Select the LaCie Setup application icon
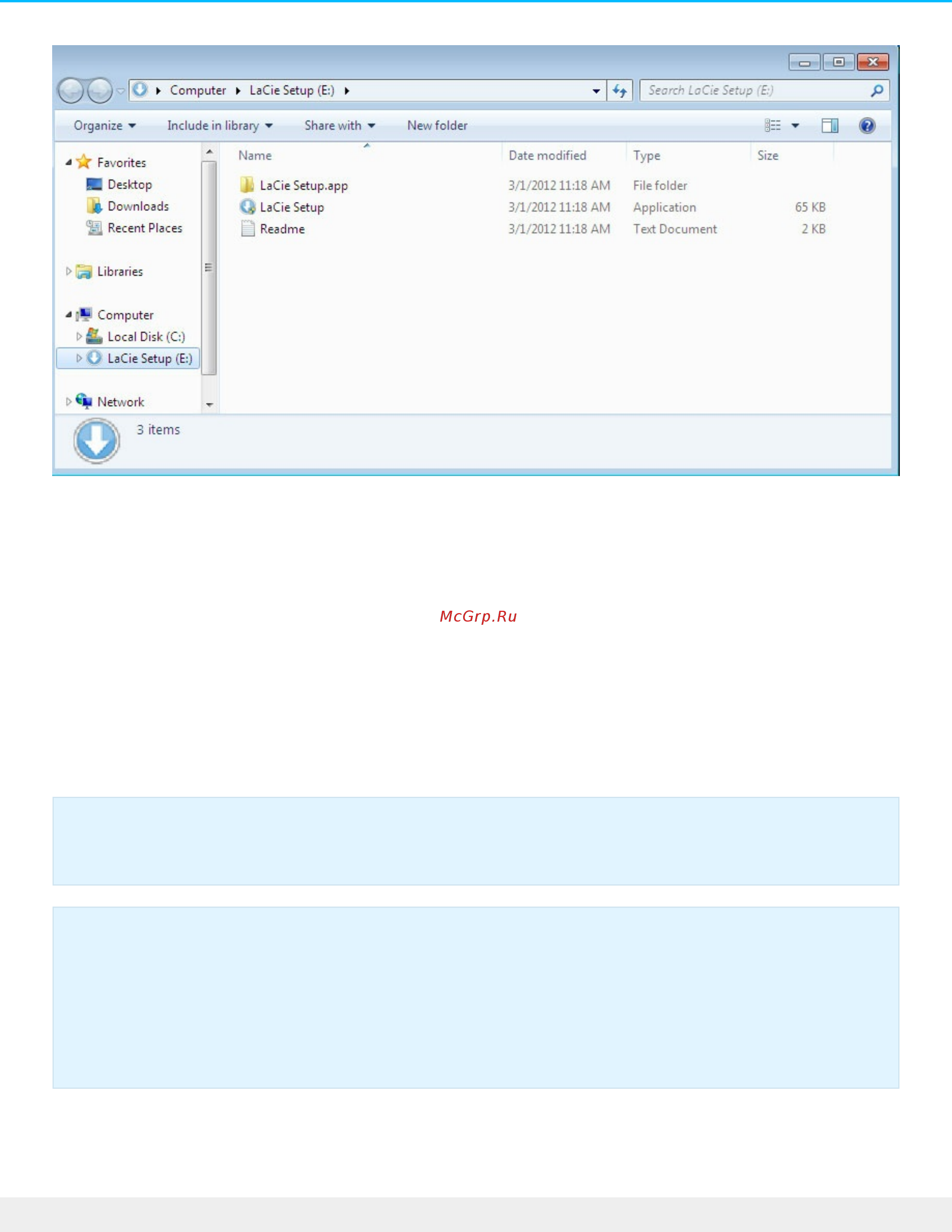This screenshot has height=1232, width=952. (x=247, y=206)
